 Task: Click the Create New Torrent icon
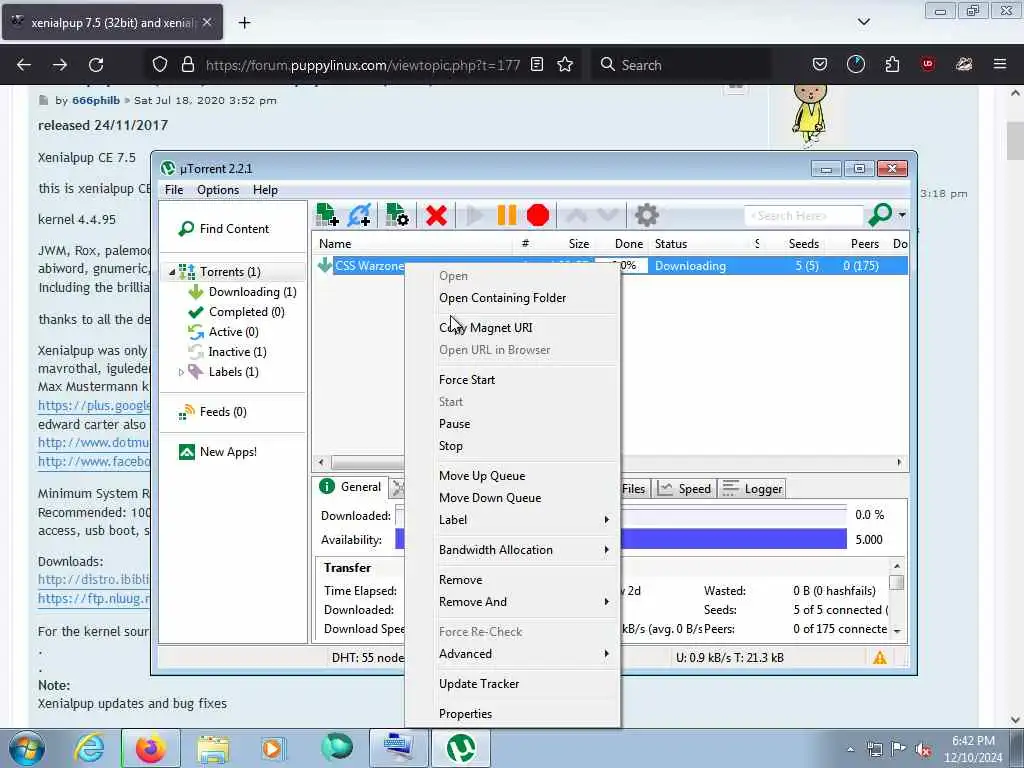[x=397, y=215]
